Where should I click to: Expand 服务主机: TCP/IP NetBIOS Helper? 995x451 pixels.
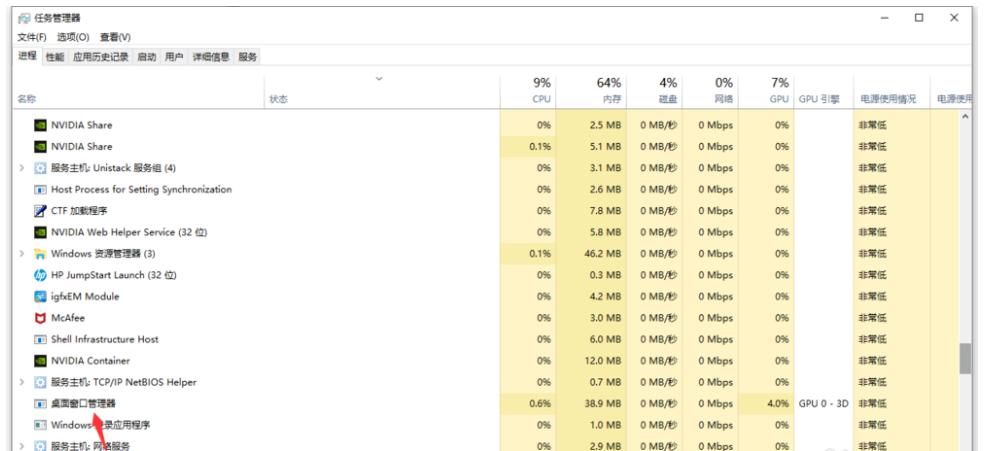point(22,382)
